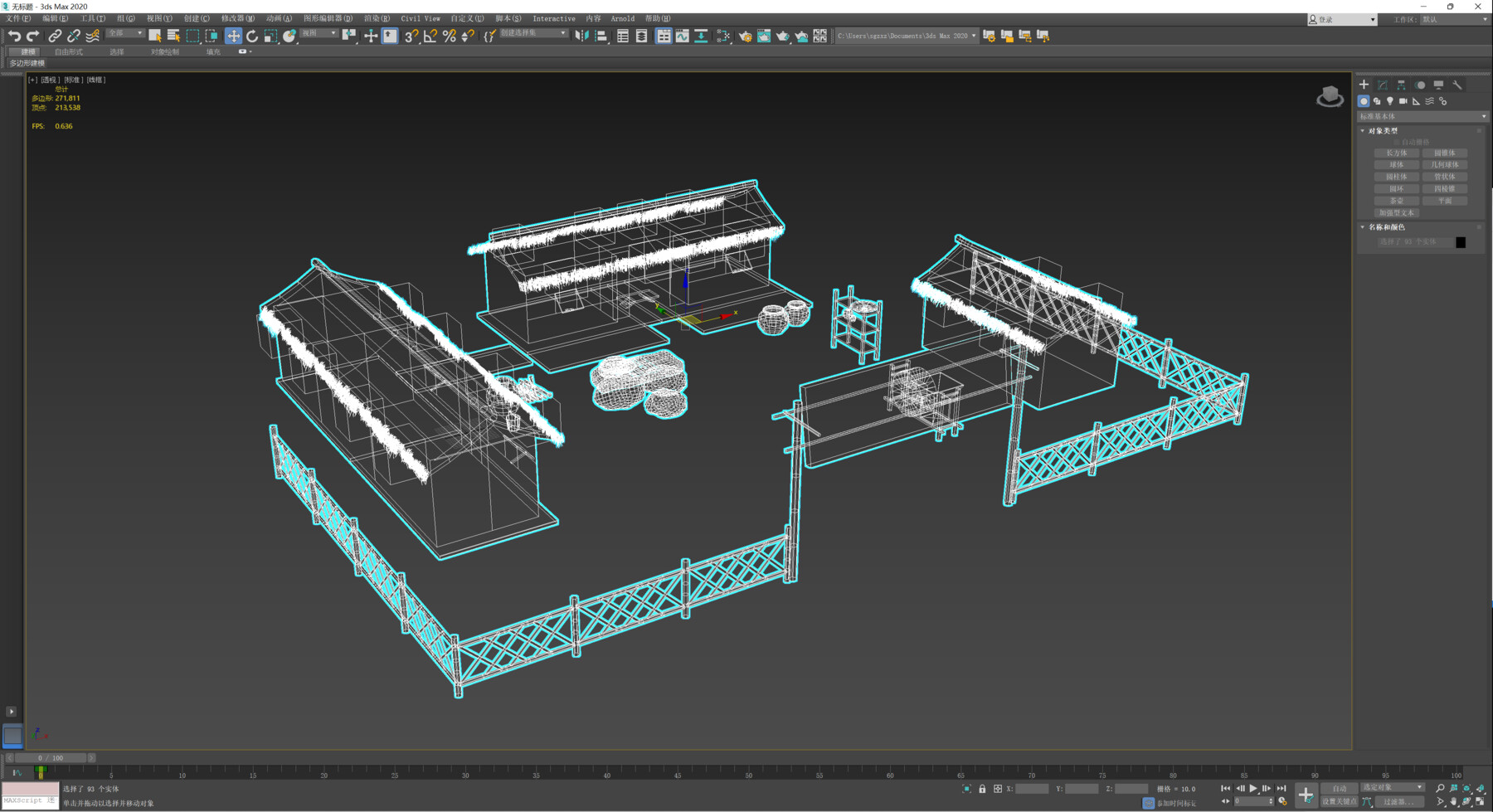Select the Select and Rotate tool
Image resolution: width=1493 pixels, height=812 pixels.
(252, 36)
